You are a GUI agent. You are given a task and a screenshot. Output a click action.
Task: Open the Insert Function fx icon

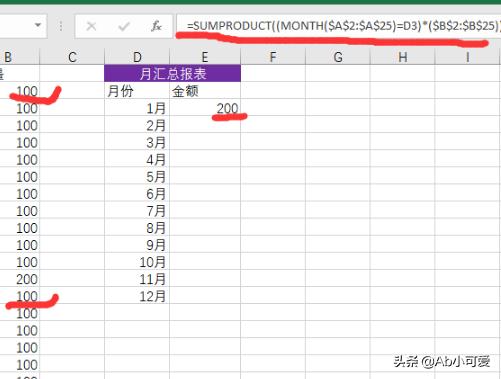point(156,26)
